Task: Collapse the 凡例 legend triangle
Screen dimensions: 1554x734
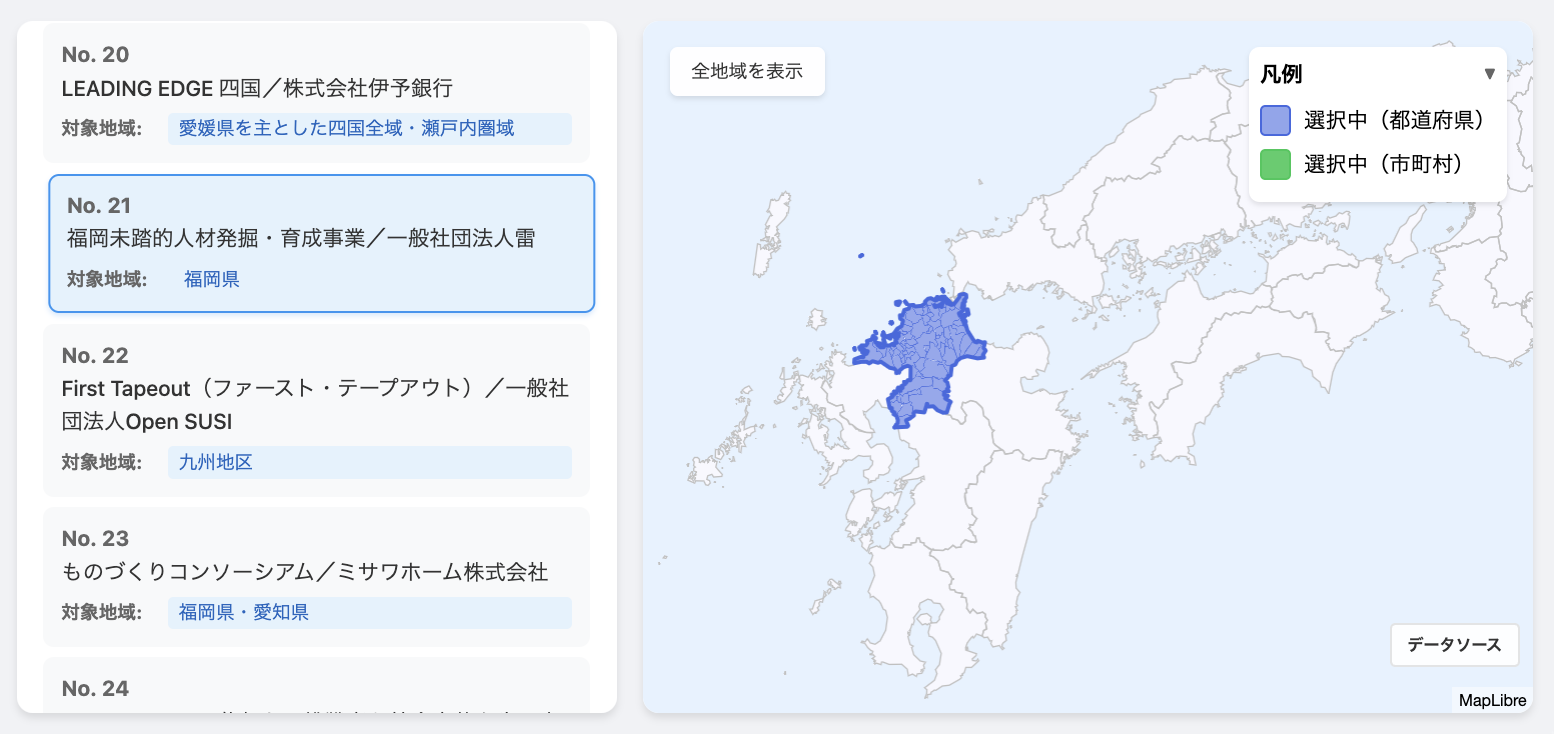Action: [x=1489, y=74]
